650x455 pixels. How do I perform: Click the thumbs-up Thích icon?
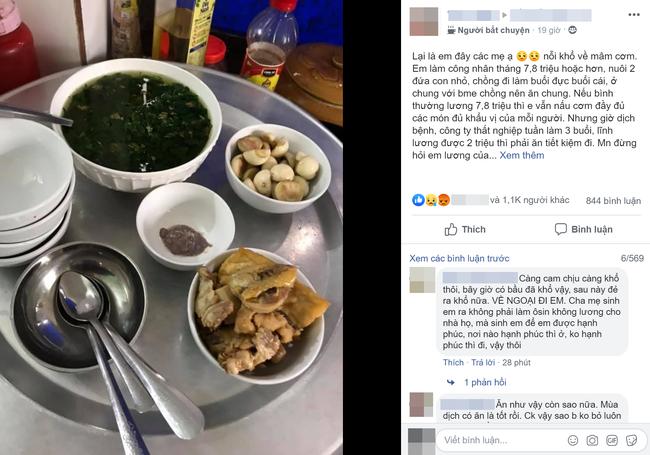tap(451, 229)
